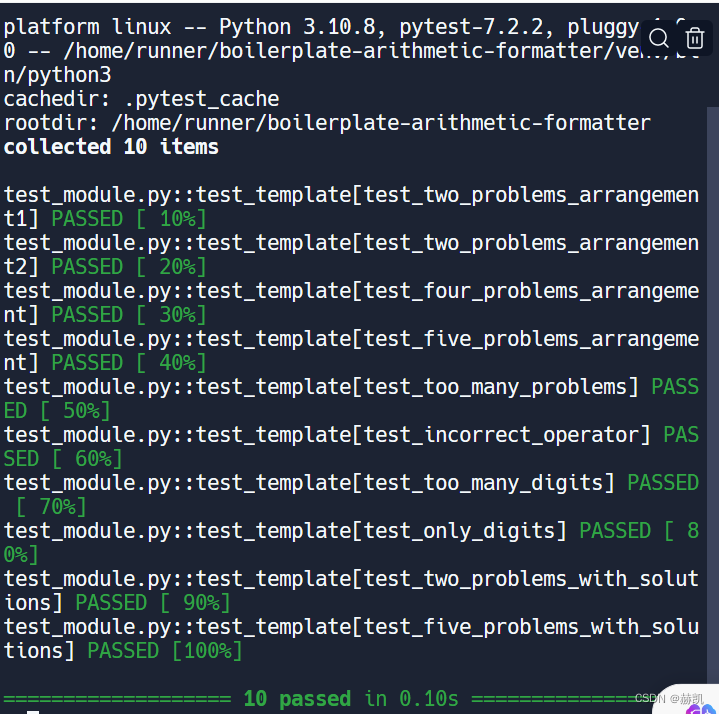This screenshot has width=719, height=714.
Task: Click the 'PASSED [ 40%]' result
Action: [129, 363]
